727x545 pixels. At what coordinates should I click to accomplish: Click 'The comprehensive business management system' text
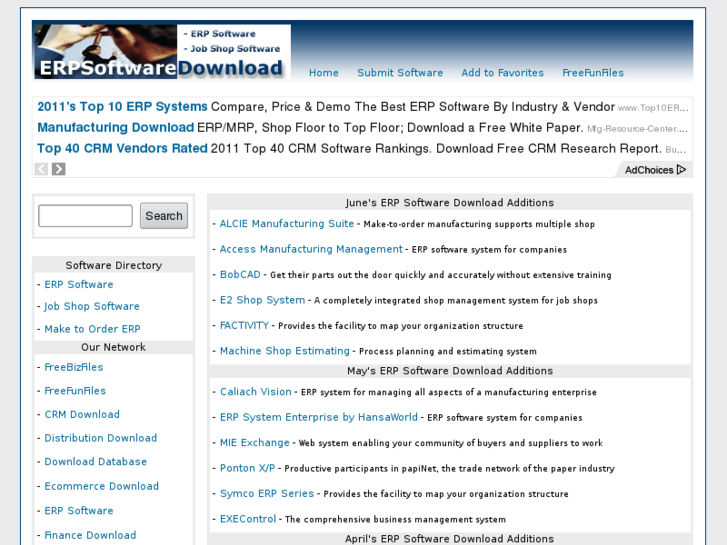coord(395,519)
